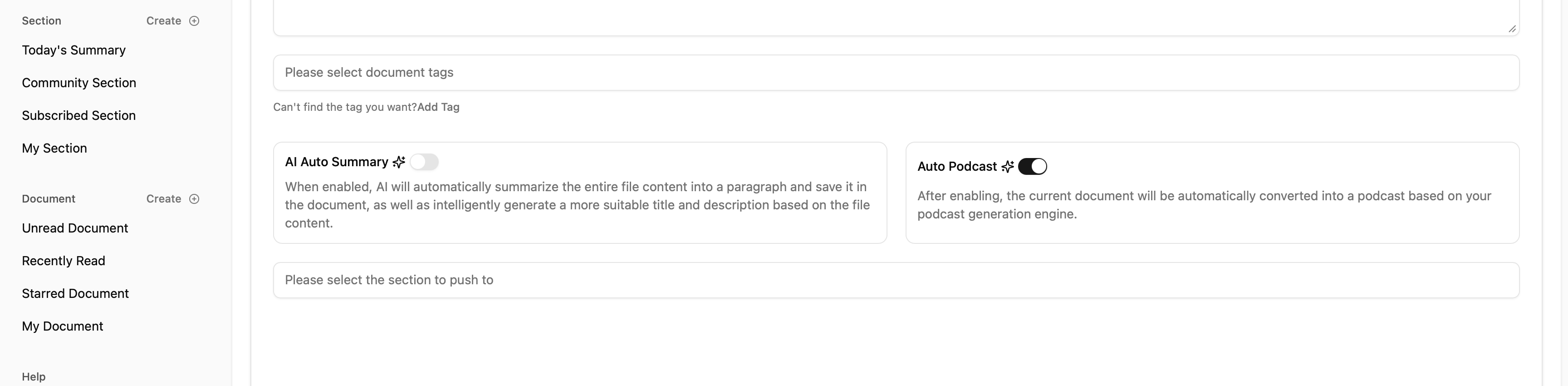This screenshot has width=1568, height=386.
Task: Show Unread Document list
Action: point(75,228)
